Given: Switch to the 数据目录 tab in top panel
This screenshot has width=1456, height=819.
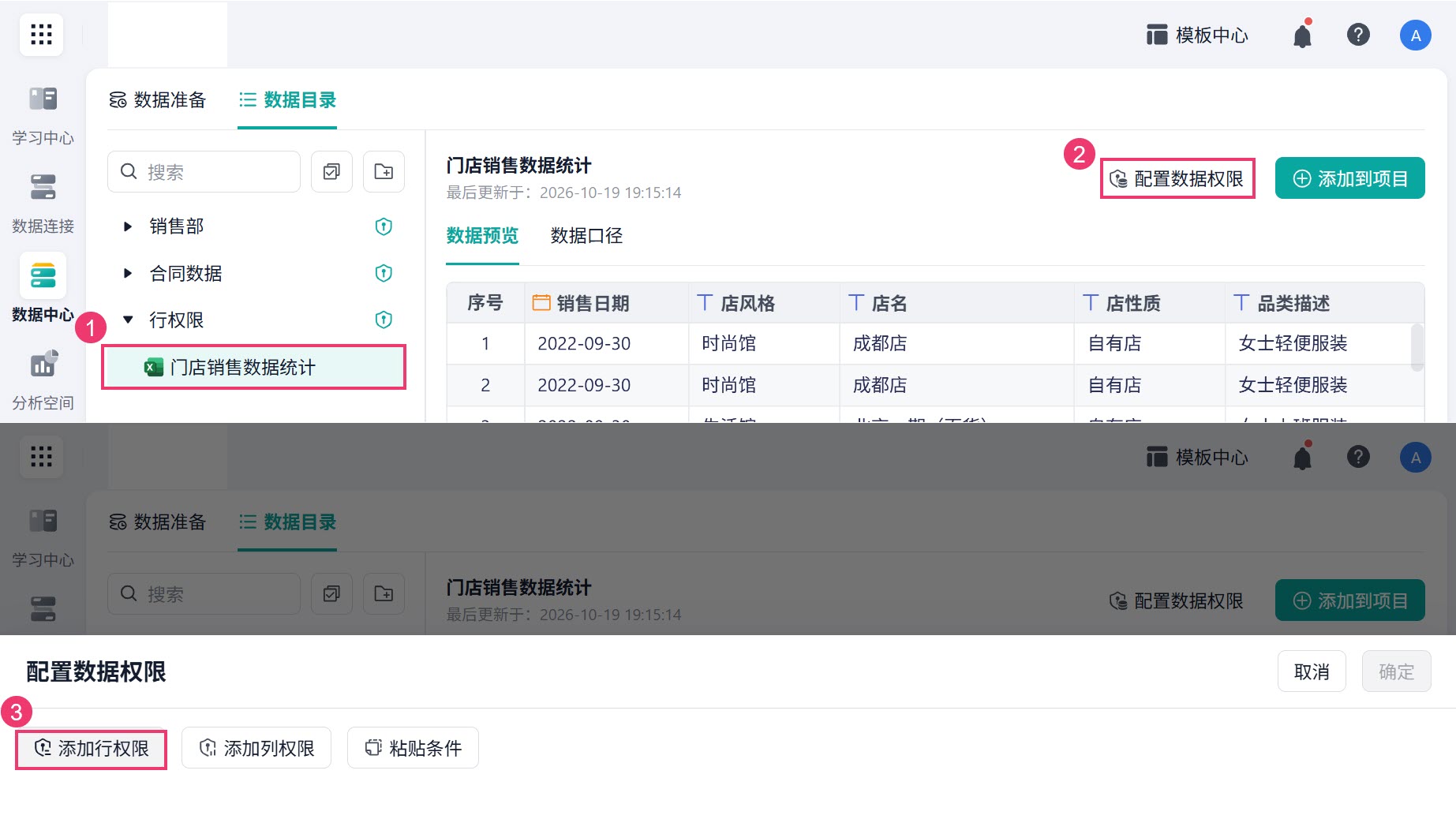Looking at the screenshot, I should click(287, 99).
